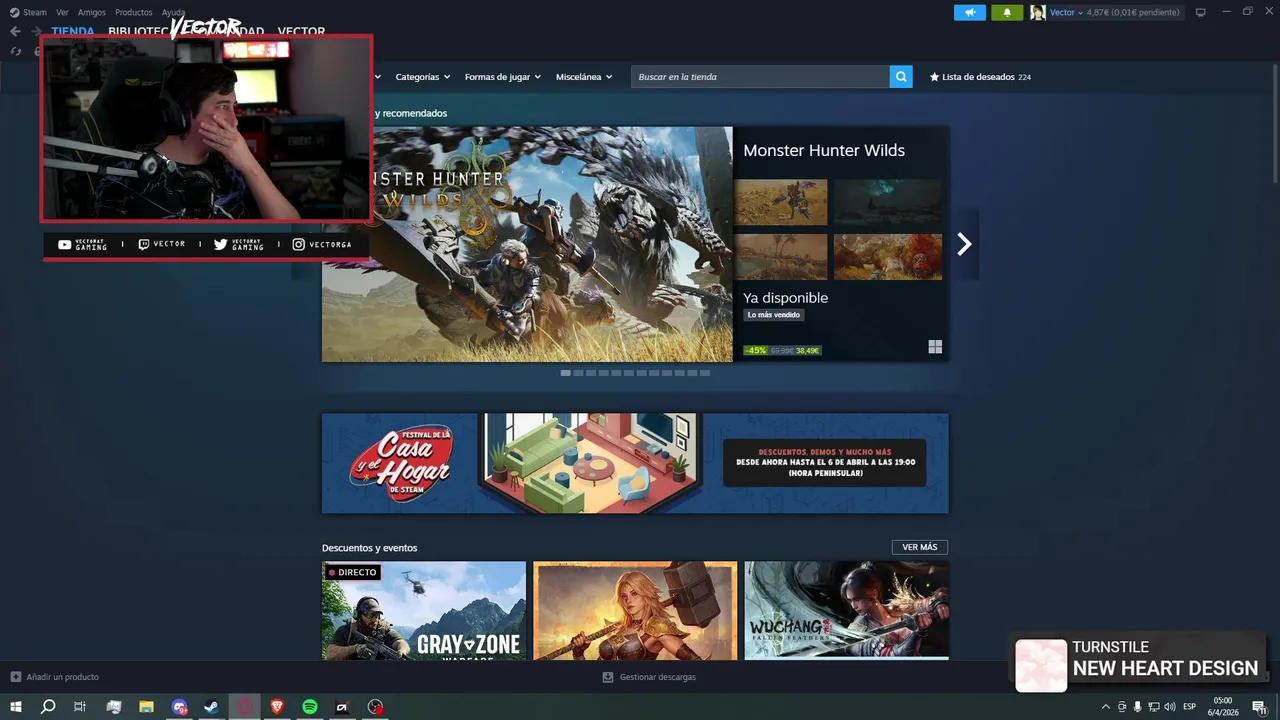The image size is (1280, 720).
Task: Switch to Big Picture mode monitor icon
Action: (x=1201, y=12)
